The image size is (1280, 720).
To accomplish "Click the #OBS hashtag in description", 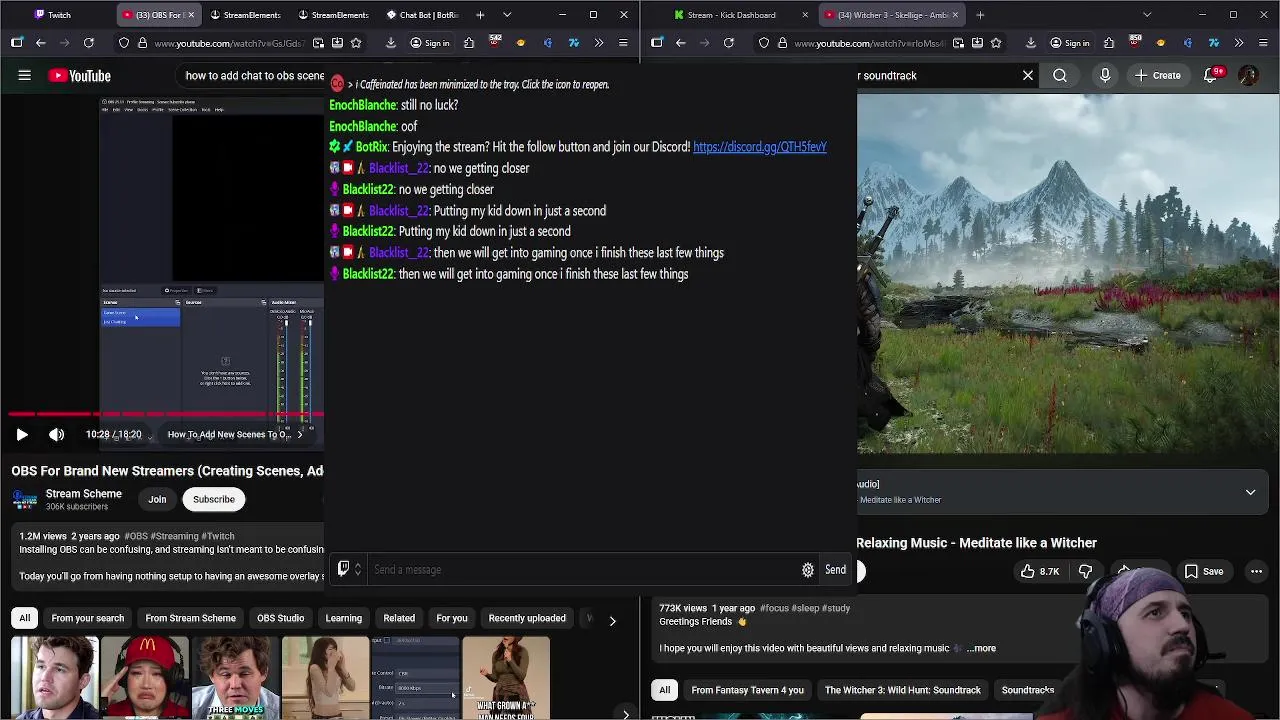I will tap(135, 536).
